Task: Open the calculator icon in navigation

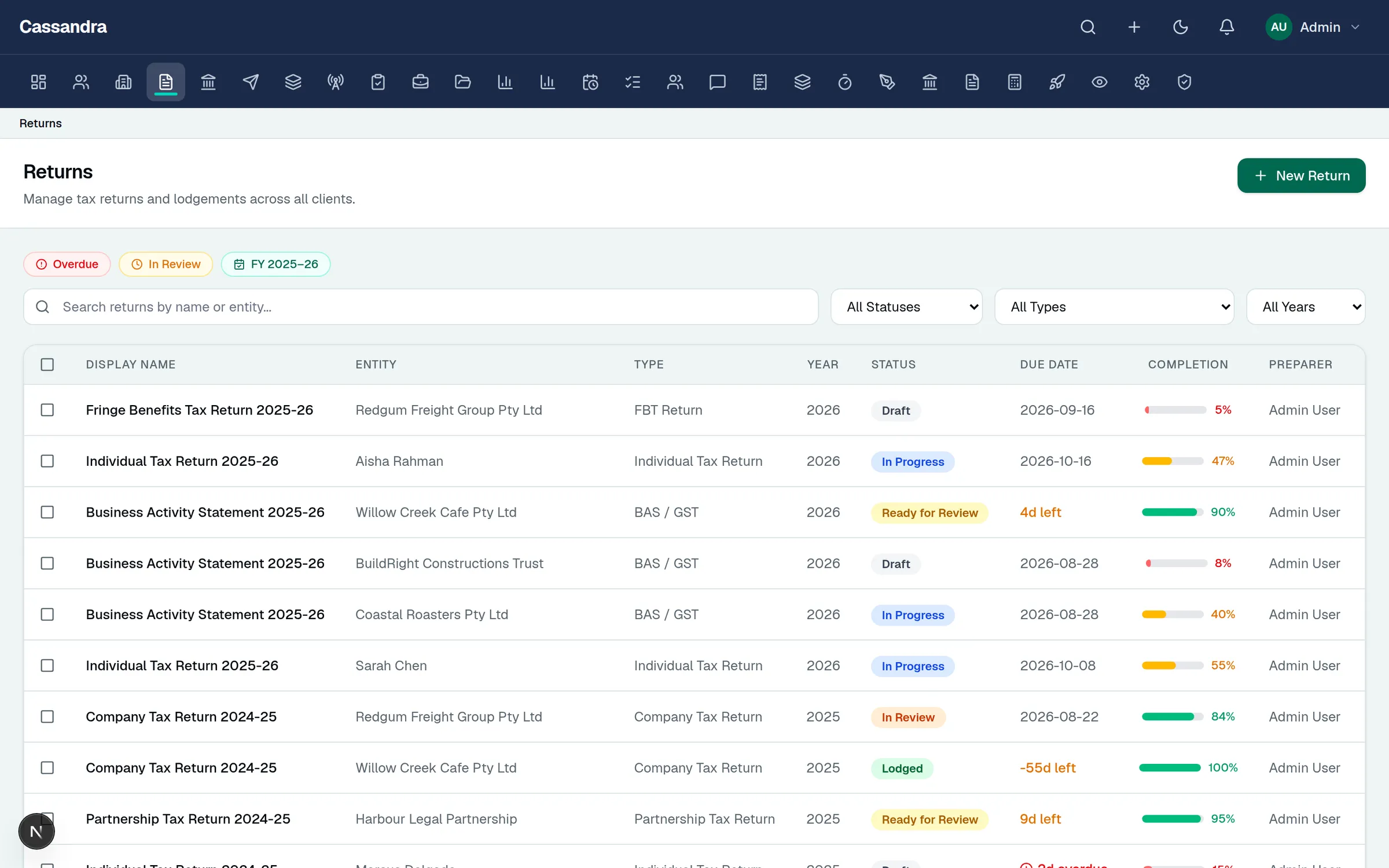Action: [1015, 82]
